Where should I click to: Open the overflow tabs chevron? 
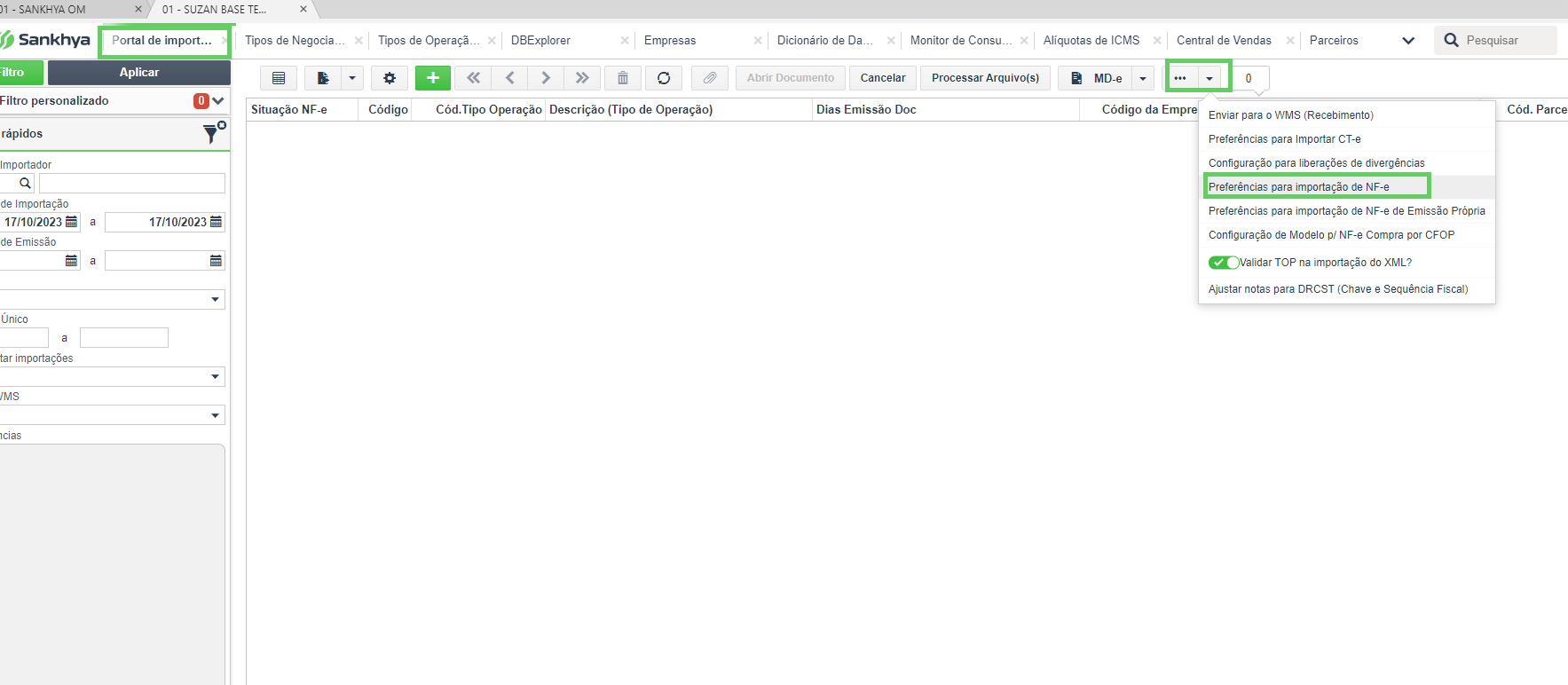(1408, 41)
